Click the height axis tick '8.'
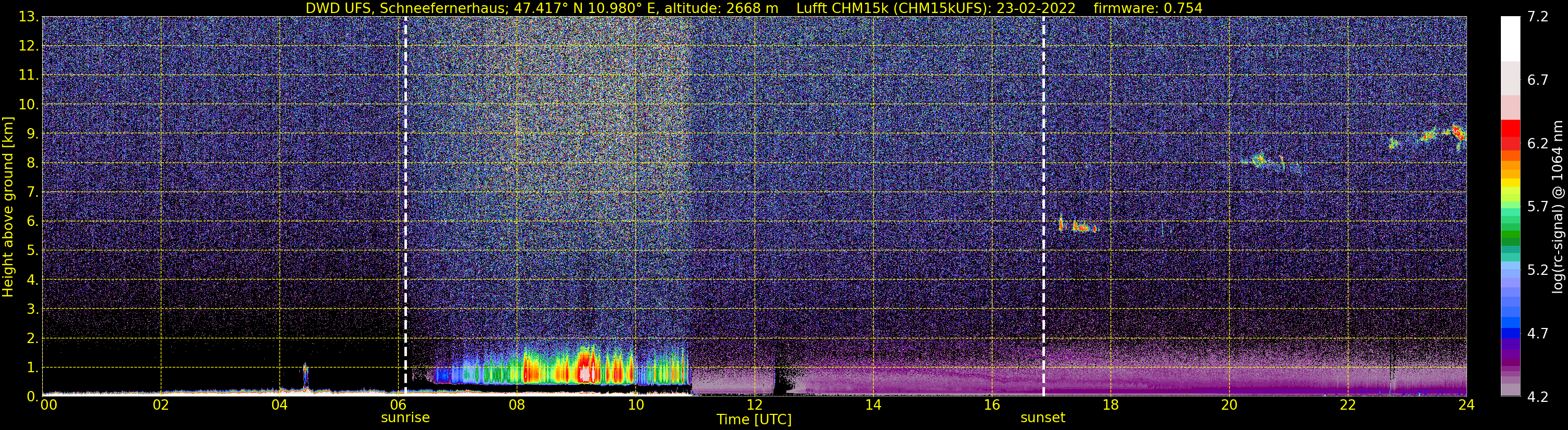Screen dimensions: 1568x430 coord(32,163)
